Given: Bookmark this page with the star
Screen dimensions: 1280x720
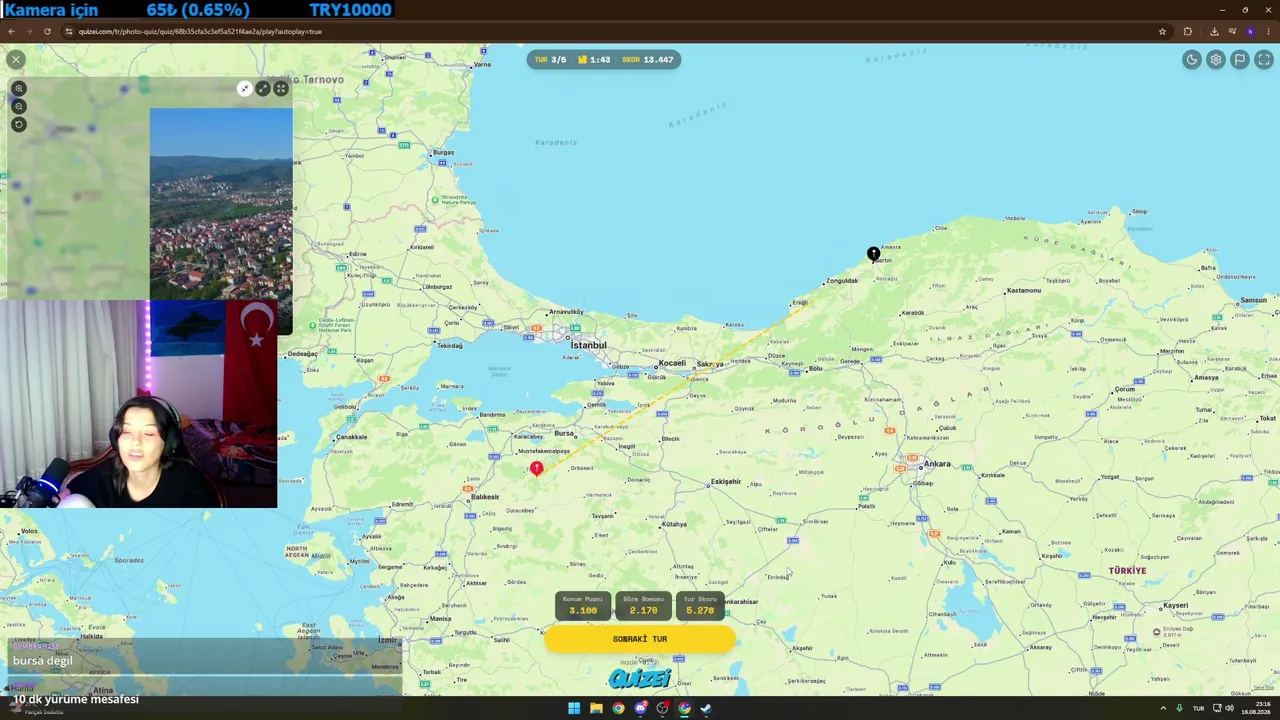Looking at the screenshot, I should pyautogui.click(x=1162, y=31).
